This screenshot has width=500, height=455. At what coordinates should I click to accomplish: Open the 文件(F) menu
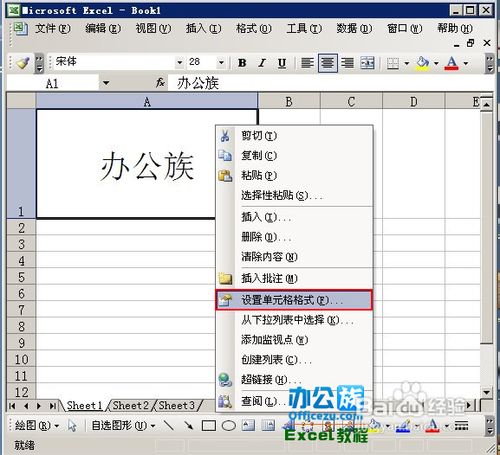pyautogui.click(x=53, y=29)
